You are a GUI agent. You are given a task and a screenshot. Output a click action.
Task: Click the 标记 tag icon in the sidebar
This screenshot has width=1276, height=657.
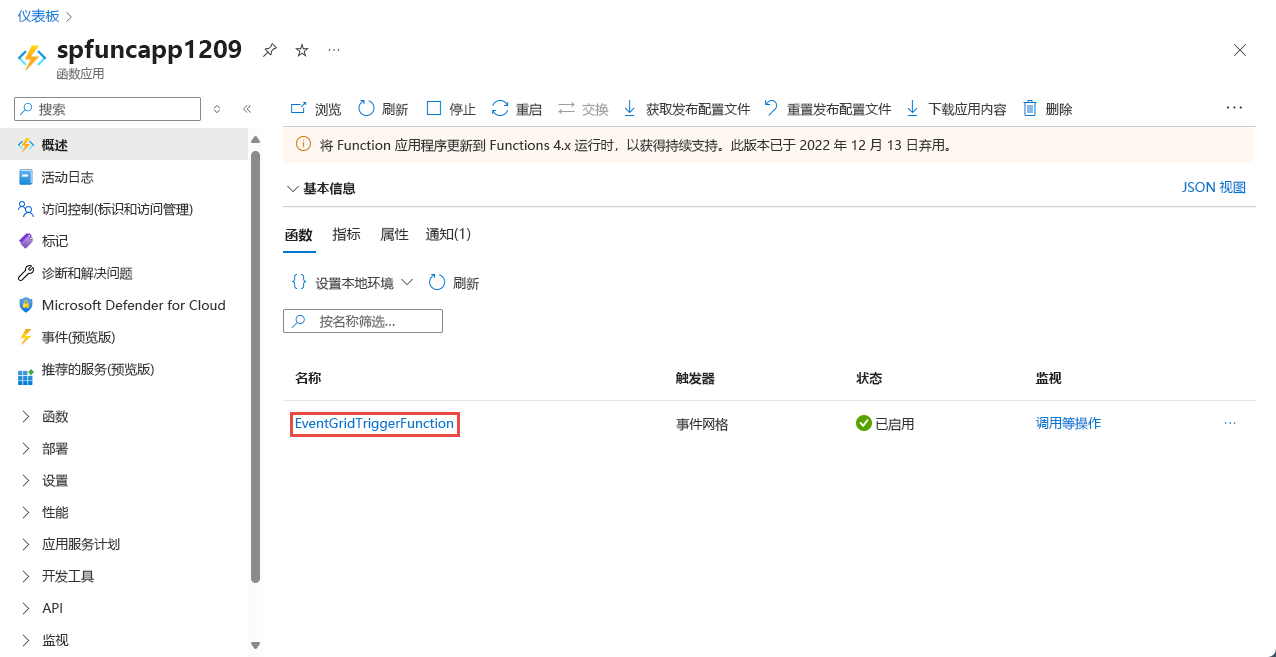(26, 241)
